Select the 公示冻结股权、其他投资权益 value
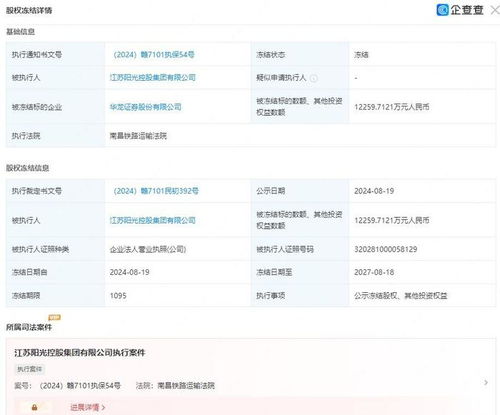The image size is (500, 415). pyautogui.click(x=401, y=296)
